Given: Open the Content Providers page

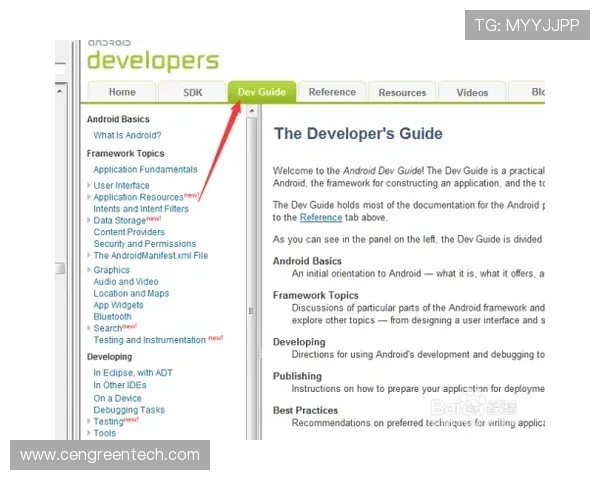Looking at the screenshot, I should pyautogui.click(x=129, y=232).
